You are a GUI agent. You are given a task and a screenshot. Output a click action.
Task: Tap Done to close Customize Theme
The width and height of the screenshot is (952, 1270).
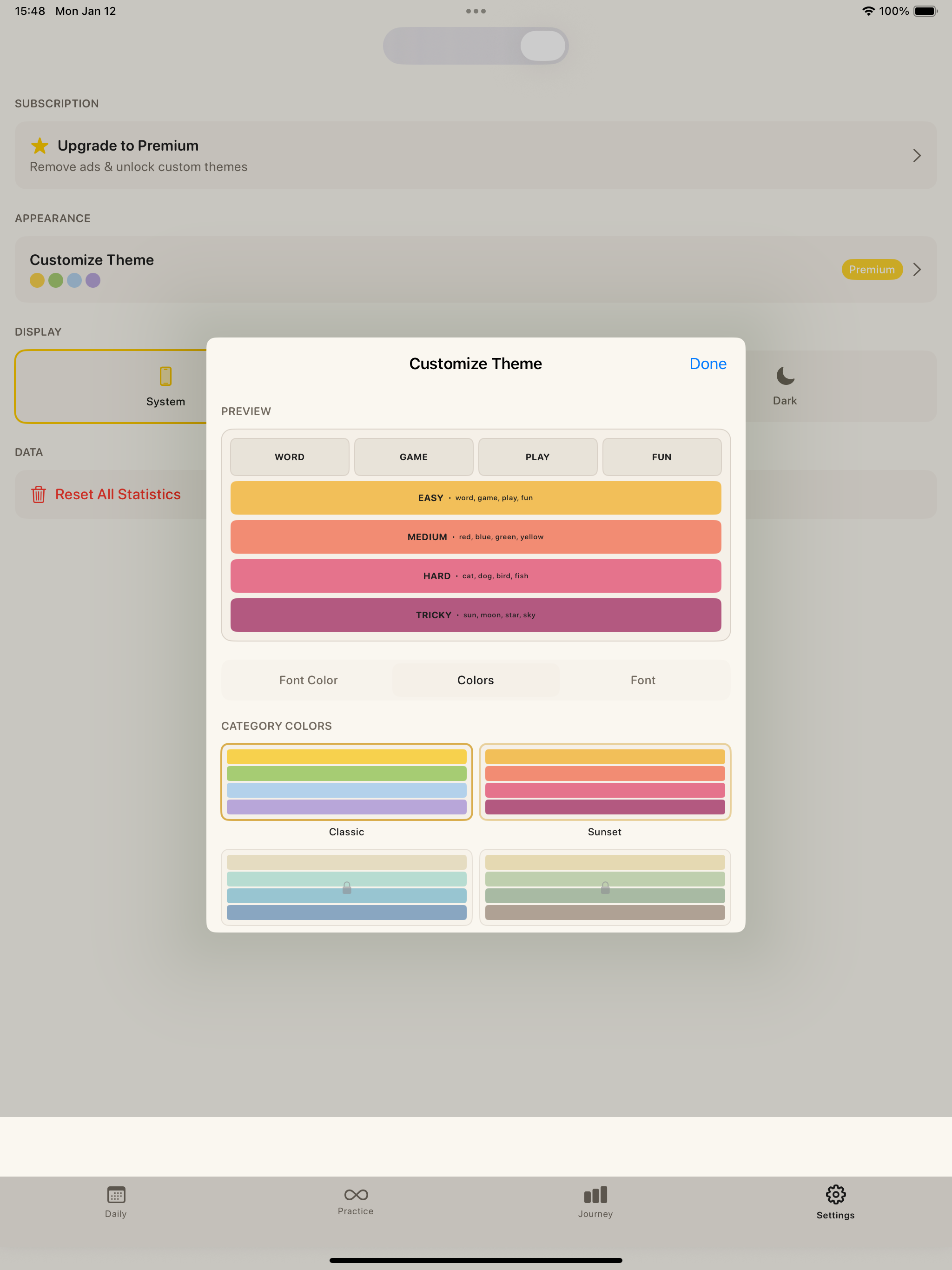pyautogui.click(x=708, y=364)
